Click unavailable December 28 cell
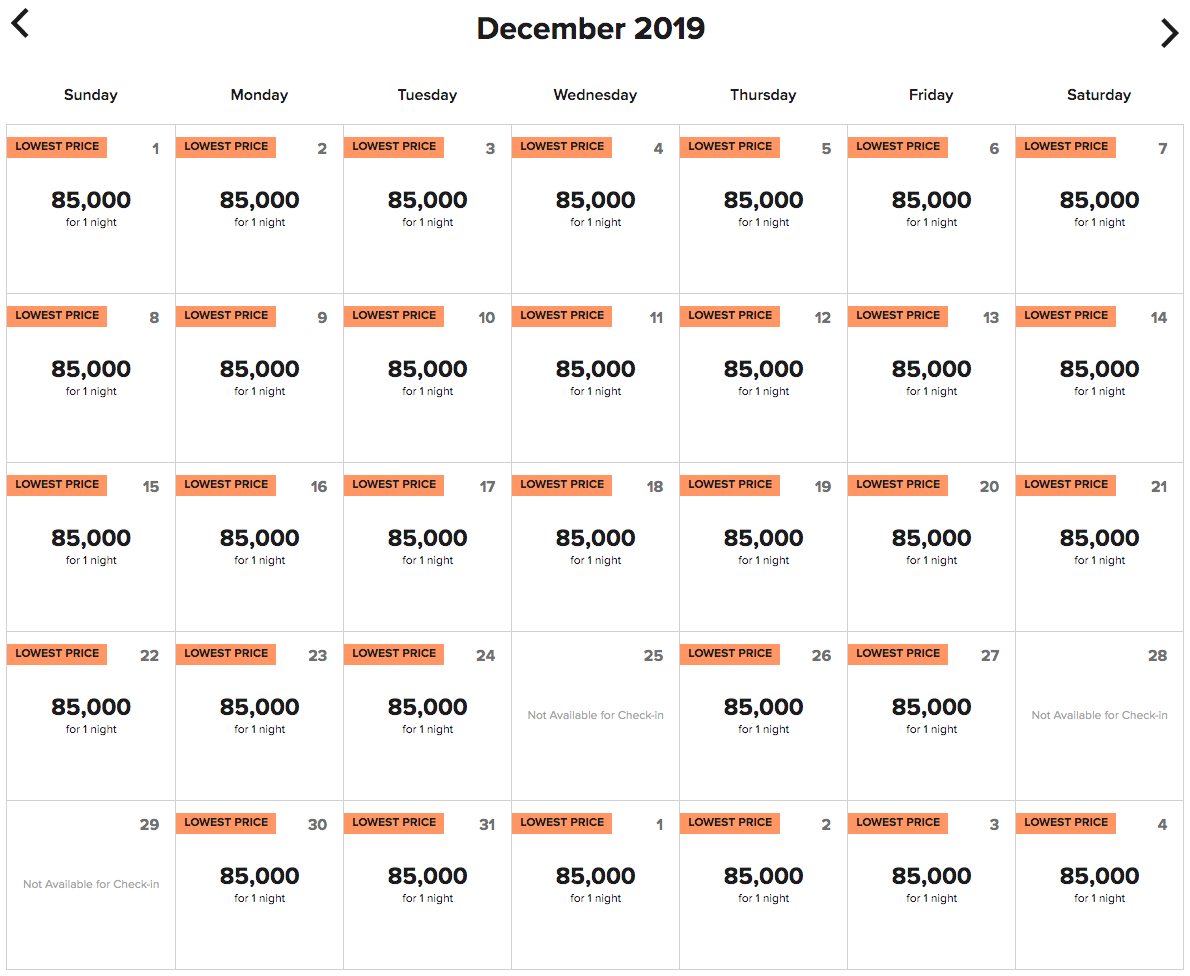Viewport: 1190px width, 976px height. 1099,716
